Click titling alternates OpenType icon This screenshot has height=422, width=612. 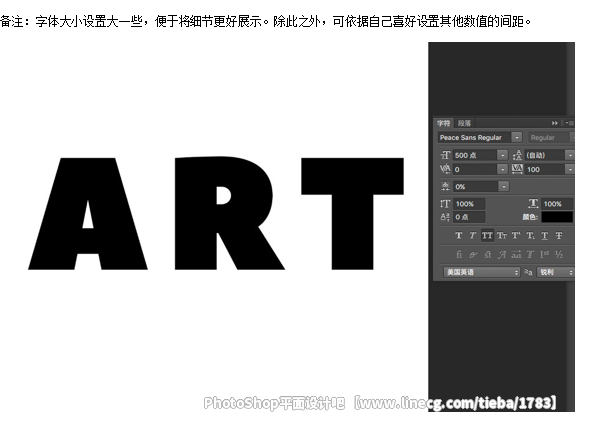(x=530, y=255)
